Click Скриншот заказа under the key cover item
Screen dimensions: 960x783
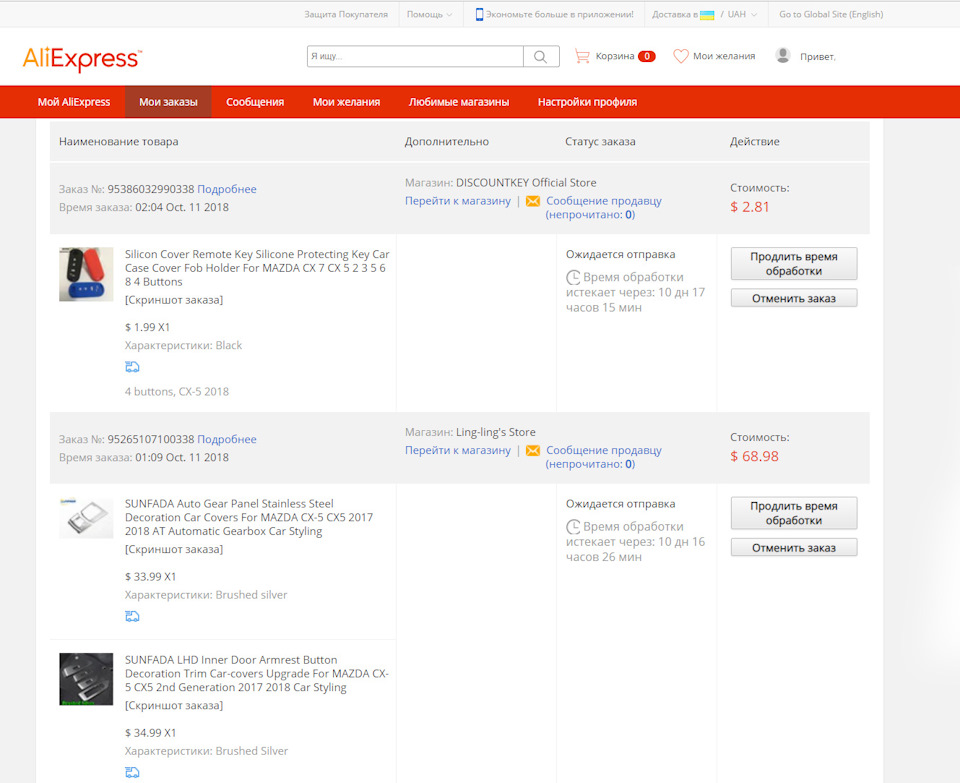point(174,300)
